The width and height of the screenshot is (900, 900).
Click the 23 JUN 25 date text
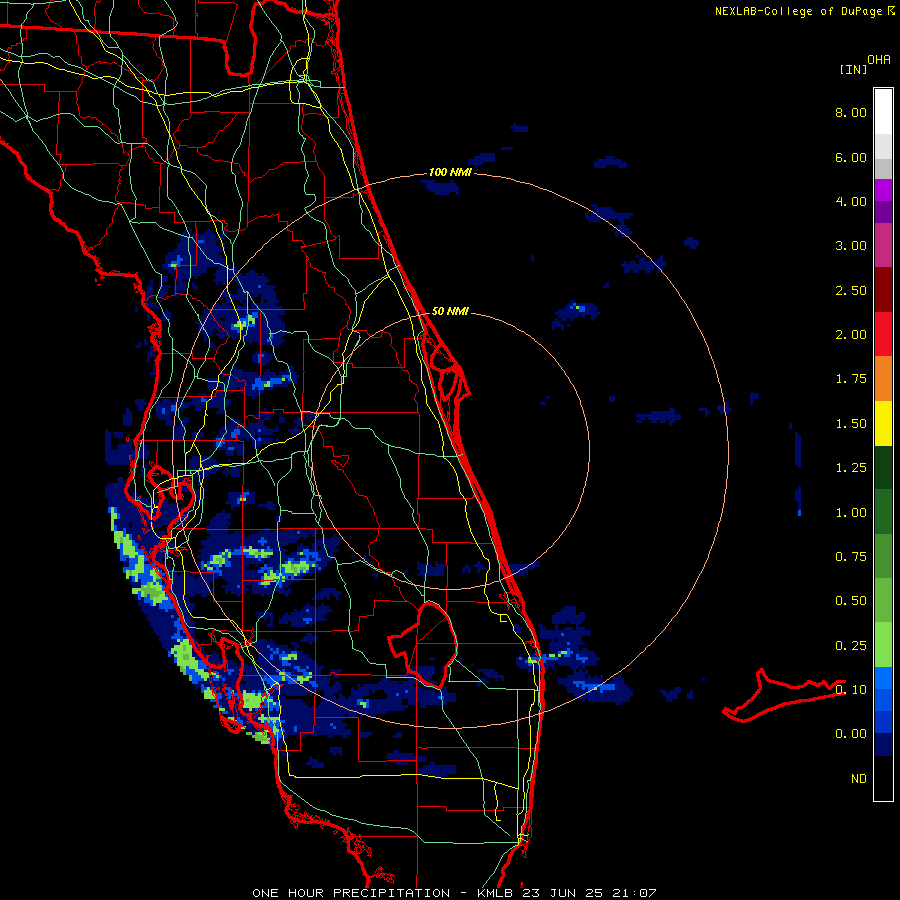(564, 893)
